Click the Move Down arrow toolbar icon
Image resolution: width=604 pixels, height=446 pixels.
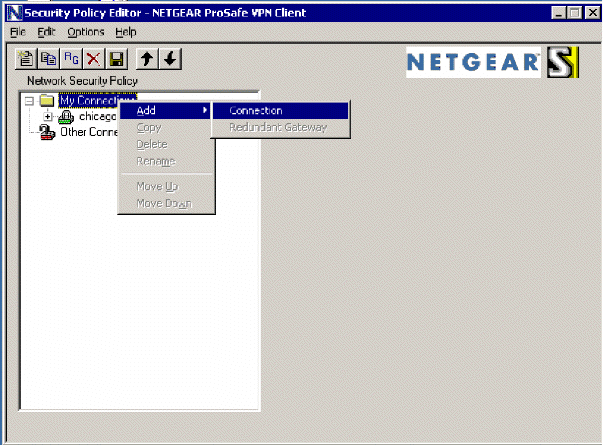(x=170, y=59)
